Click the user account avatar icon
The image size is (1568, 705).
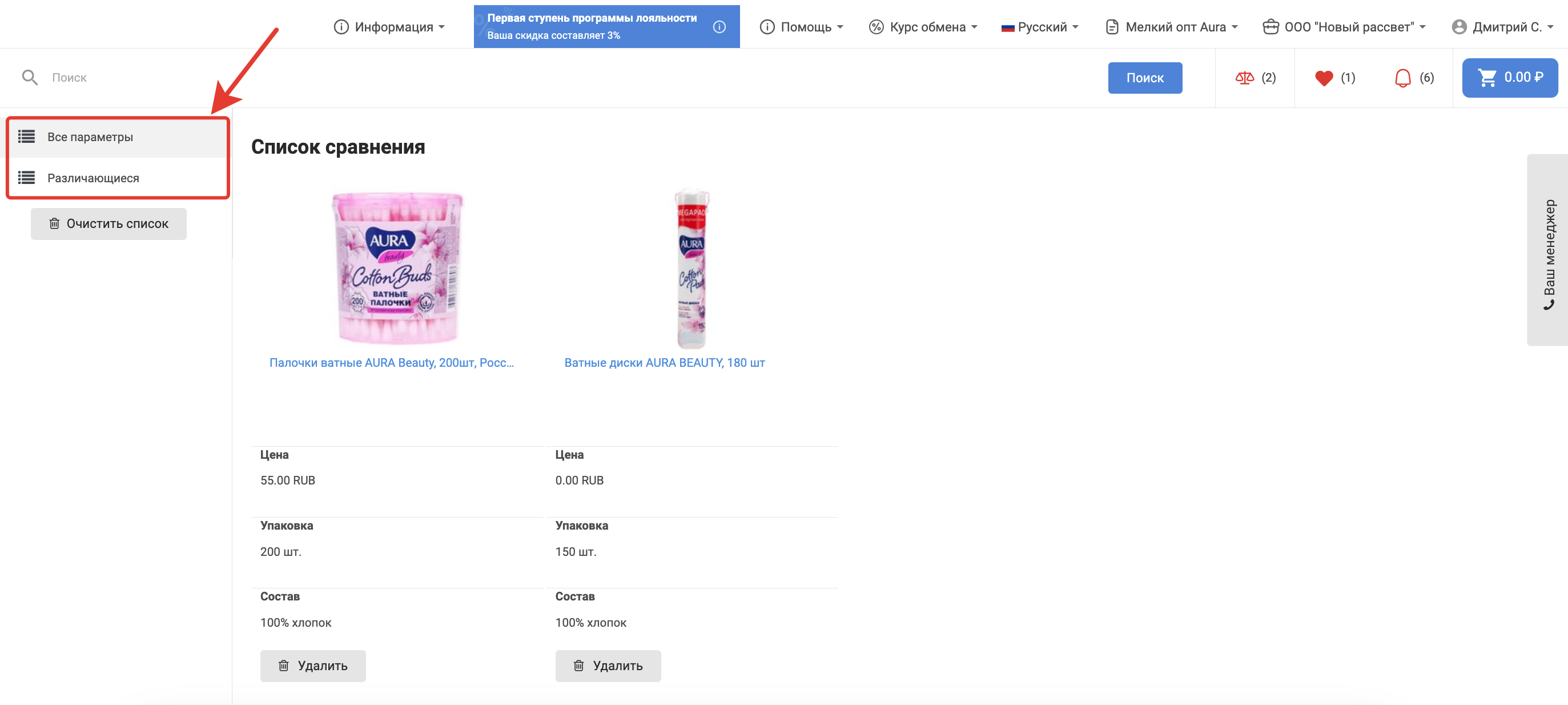[1458, 27]
